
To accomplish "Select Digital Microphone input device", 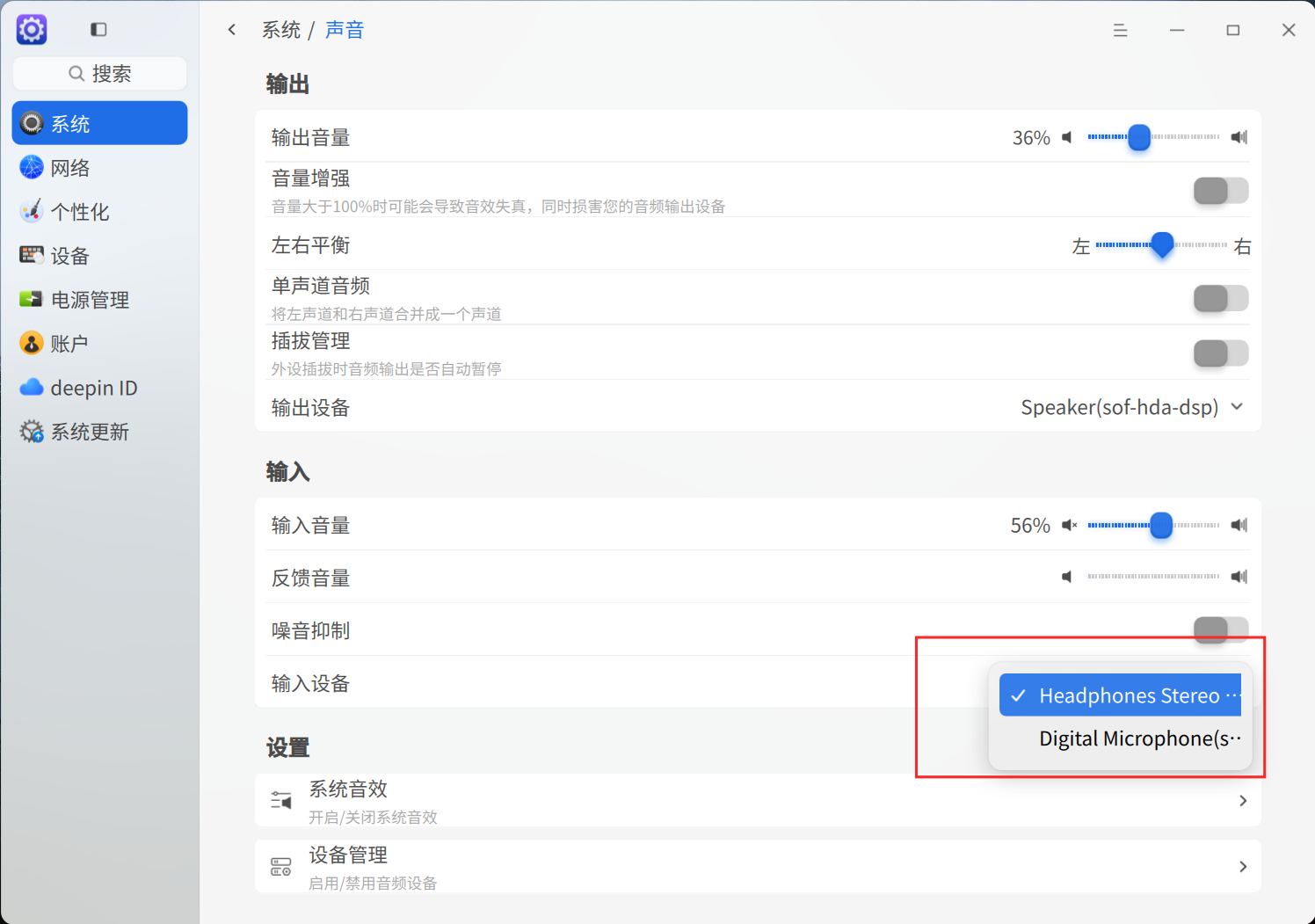I will [1120, 738].
